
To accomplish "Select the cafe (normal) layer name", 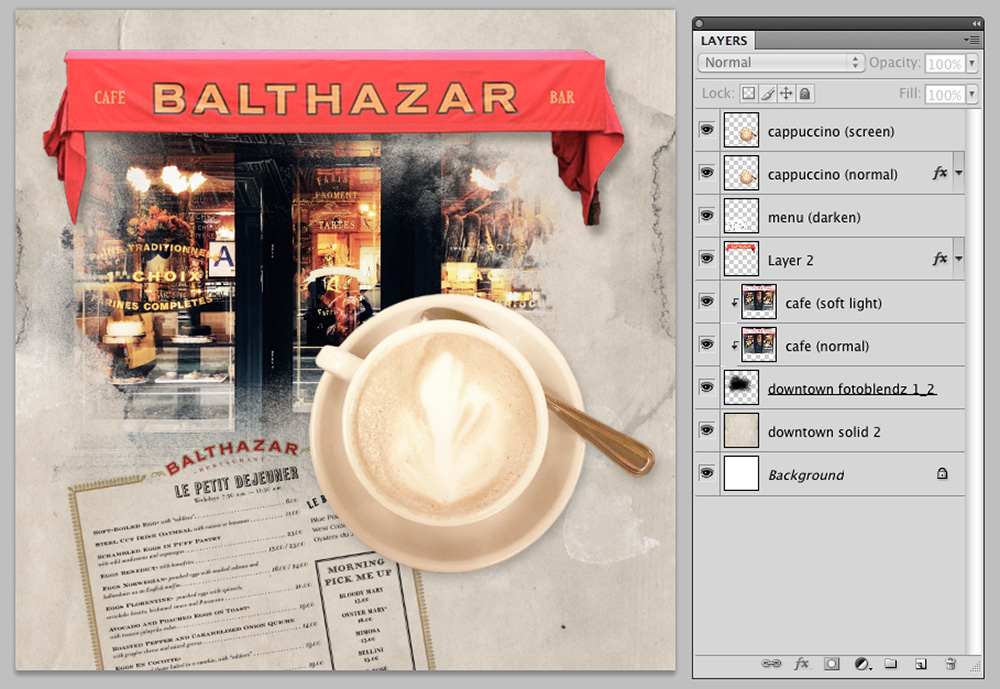I will click(x=827, y=346).
